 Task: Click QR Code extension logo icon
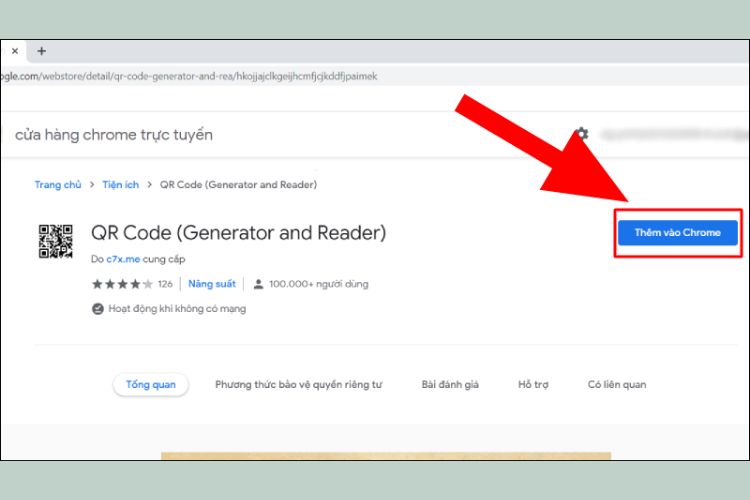coord(55,241)
